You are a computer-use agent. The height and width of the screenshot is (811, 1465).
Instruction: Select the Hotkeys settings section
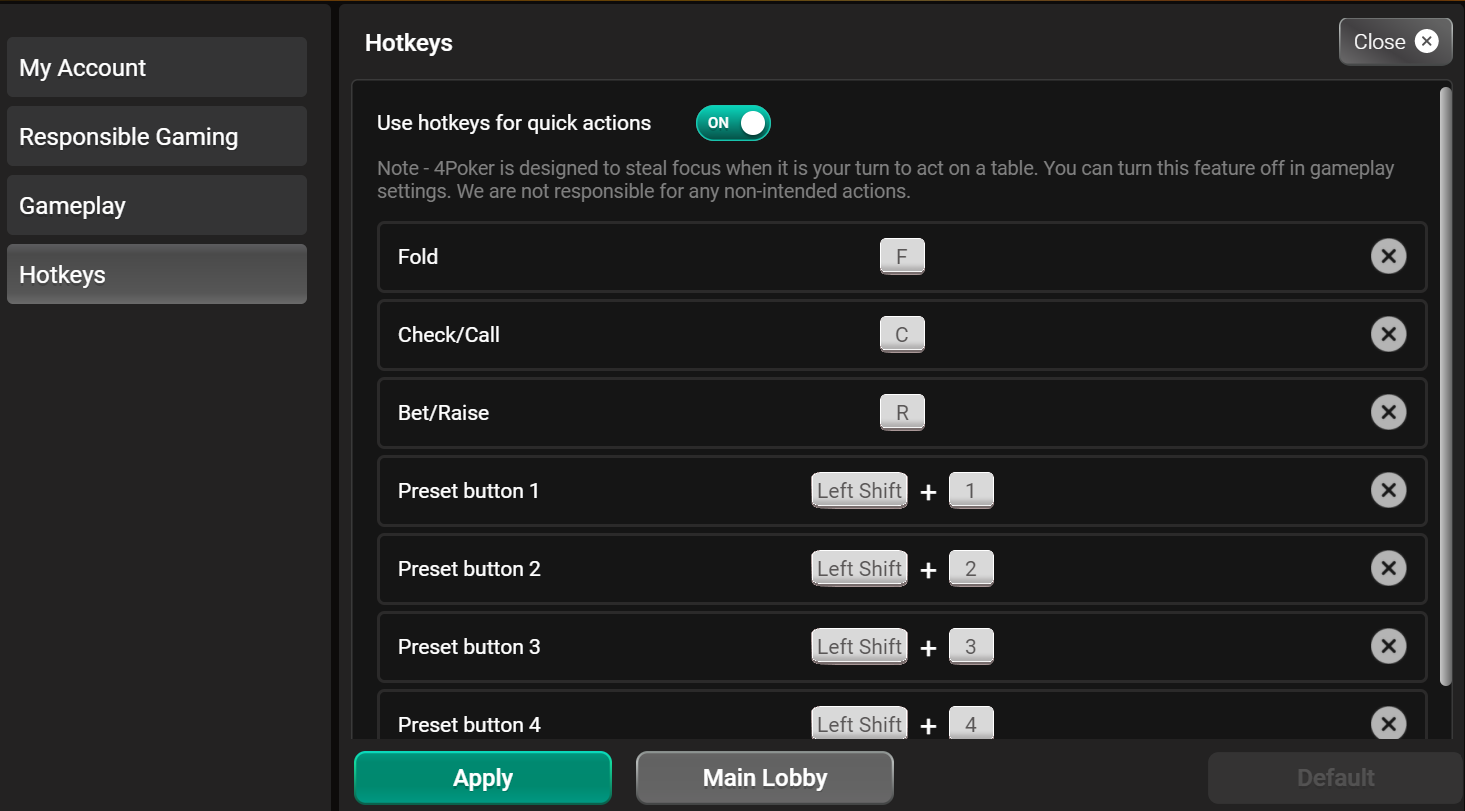pyautogui.click(x=156, y=274)
